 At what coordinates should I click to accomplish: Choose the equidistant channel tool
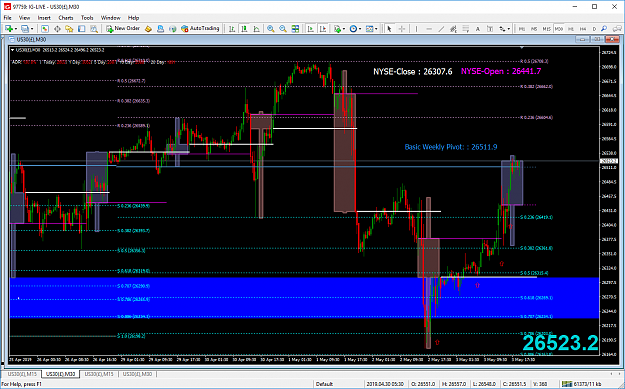pos(453,29)
